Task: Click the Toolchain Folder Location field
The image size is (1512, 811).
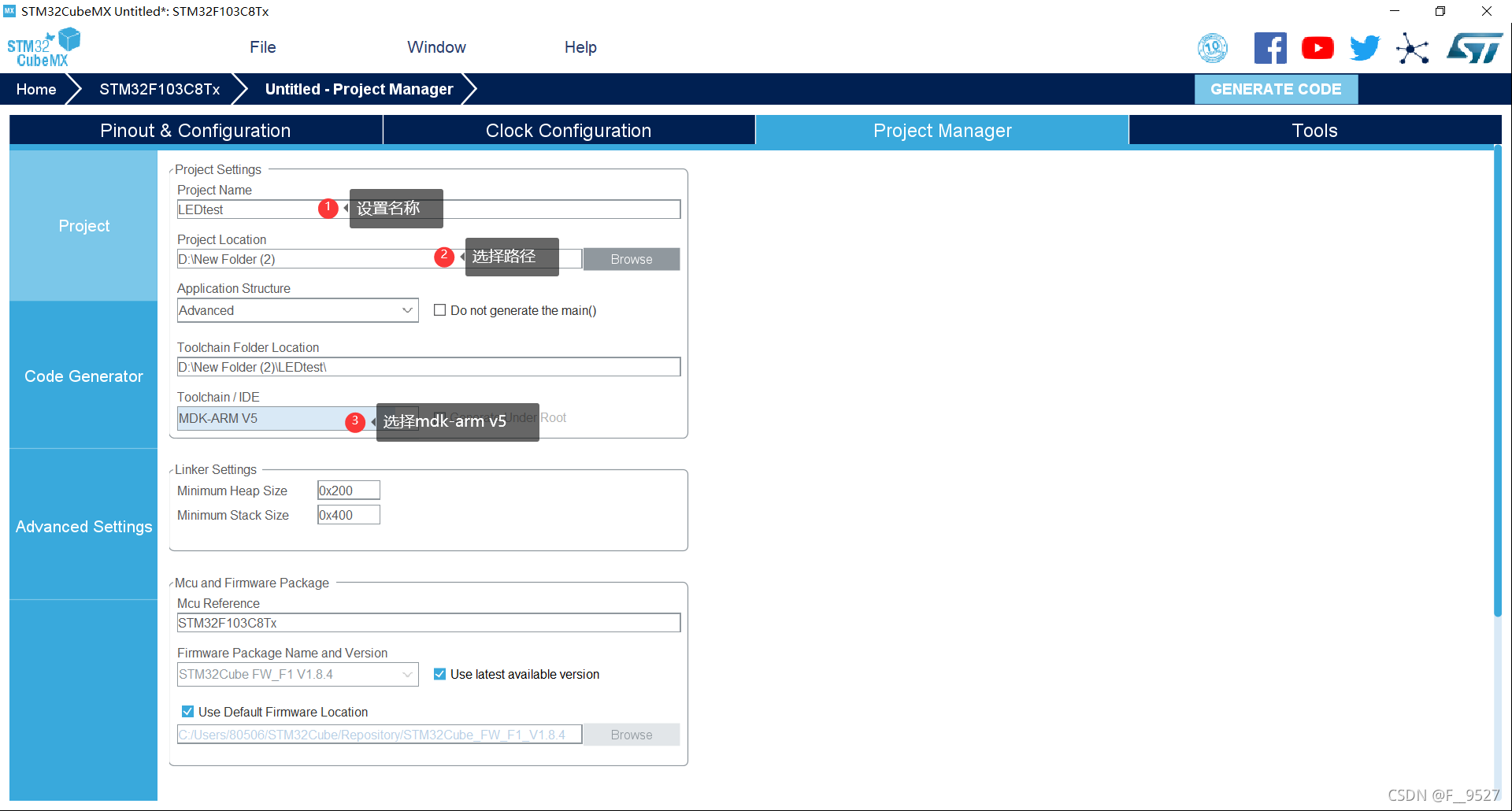Action: (428, 367)
